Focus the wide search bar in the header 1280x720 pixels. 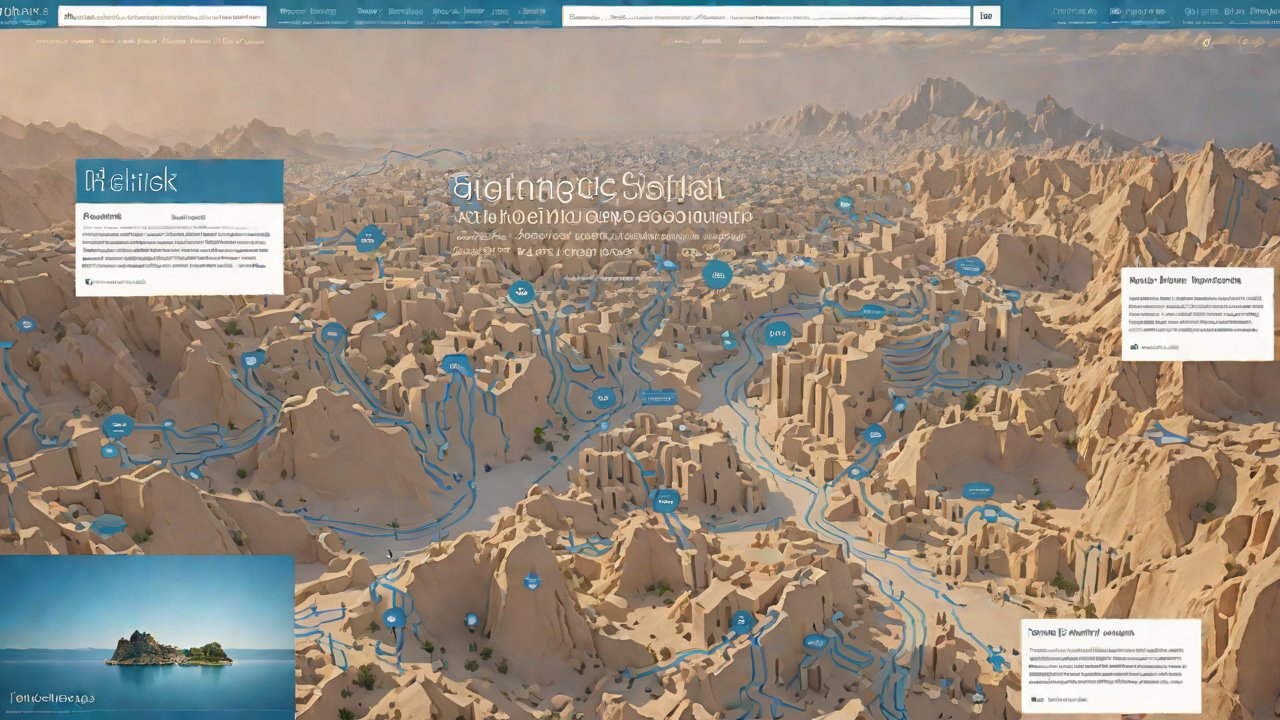766,16
